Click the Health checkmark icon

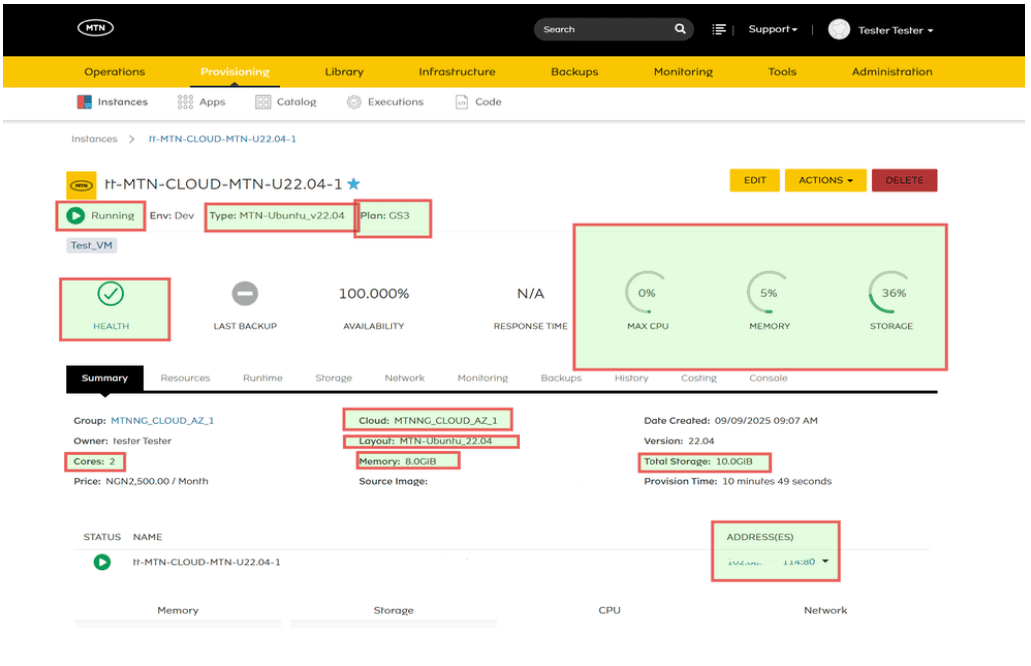click(110, 293)
